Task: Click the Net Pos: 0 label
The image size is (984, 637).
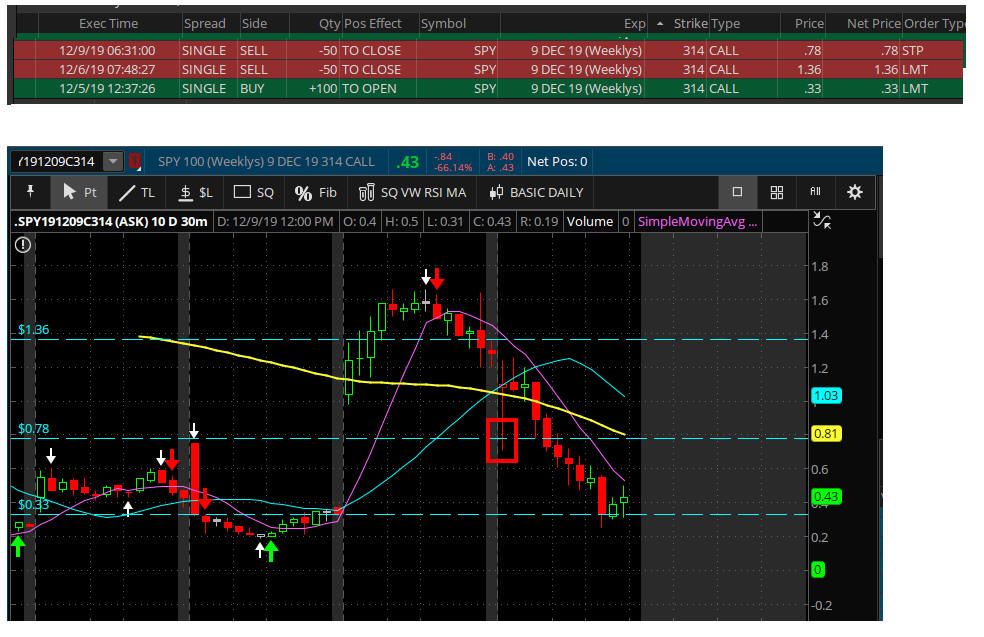Action: click(557, 161)
